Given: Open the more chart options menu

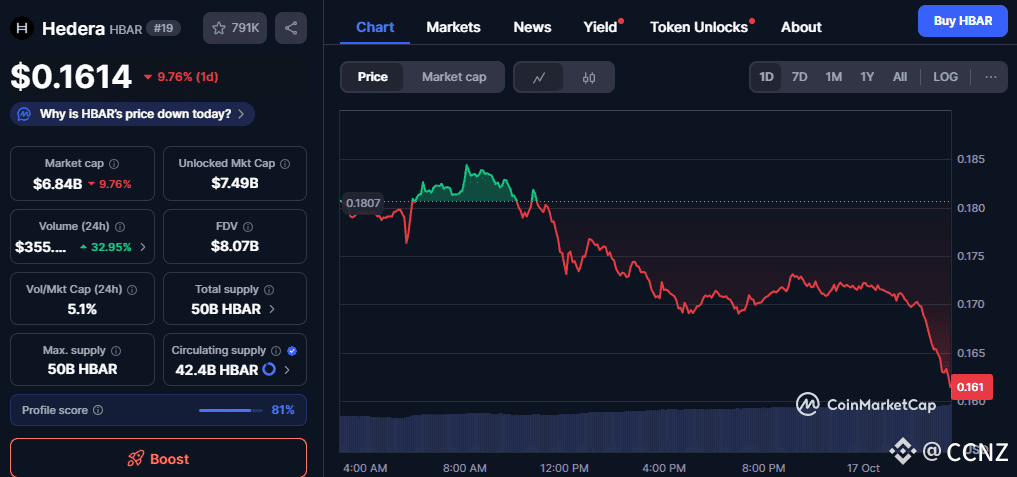Looking at the screenshot, I should point(990,77).
